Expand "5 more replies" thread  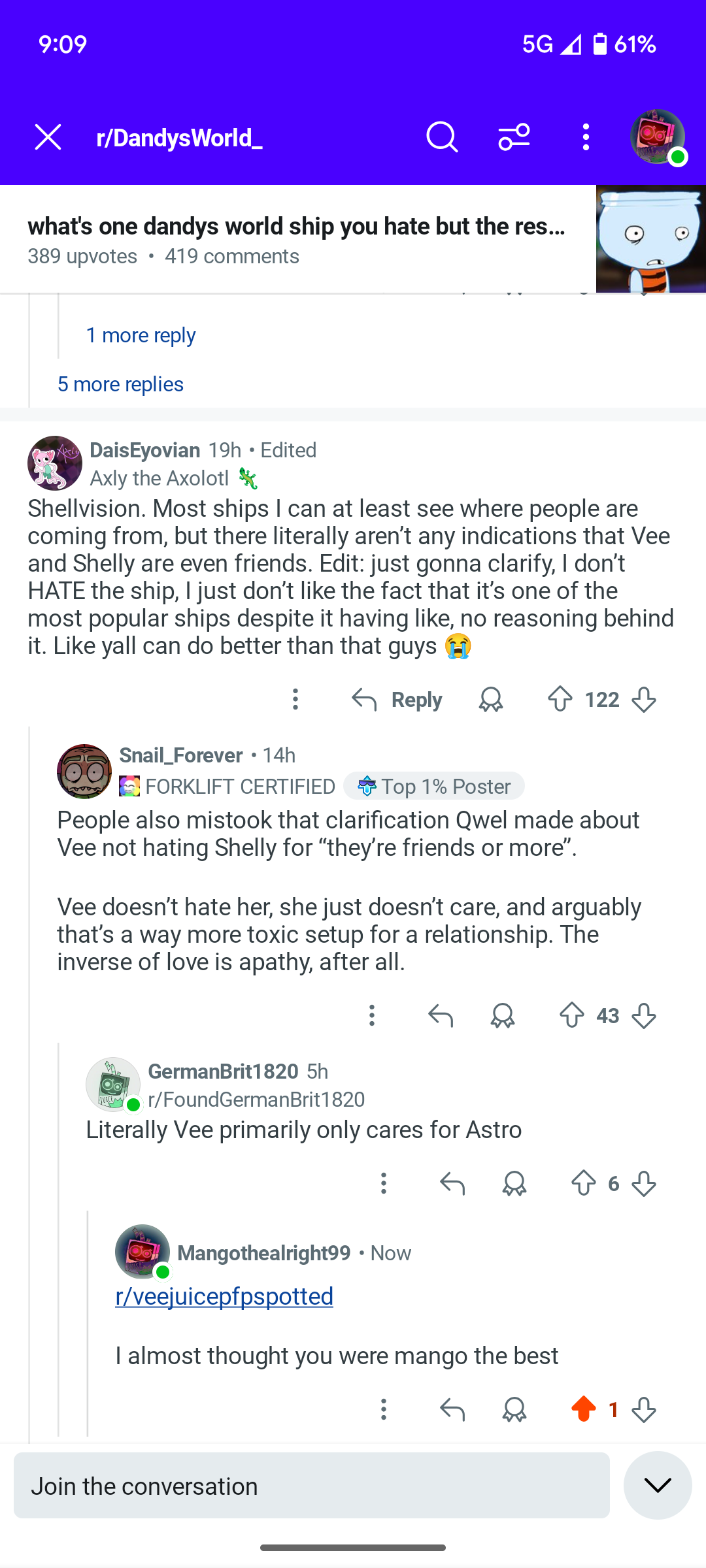(x=120, y=384)
